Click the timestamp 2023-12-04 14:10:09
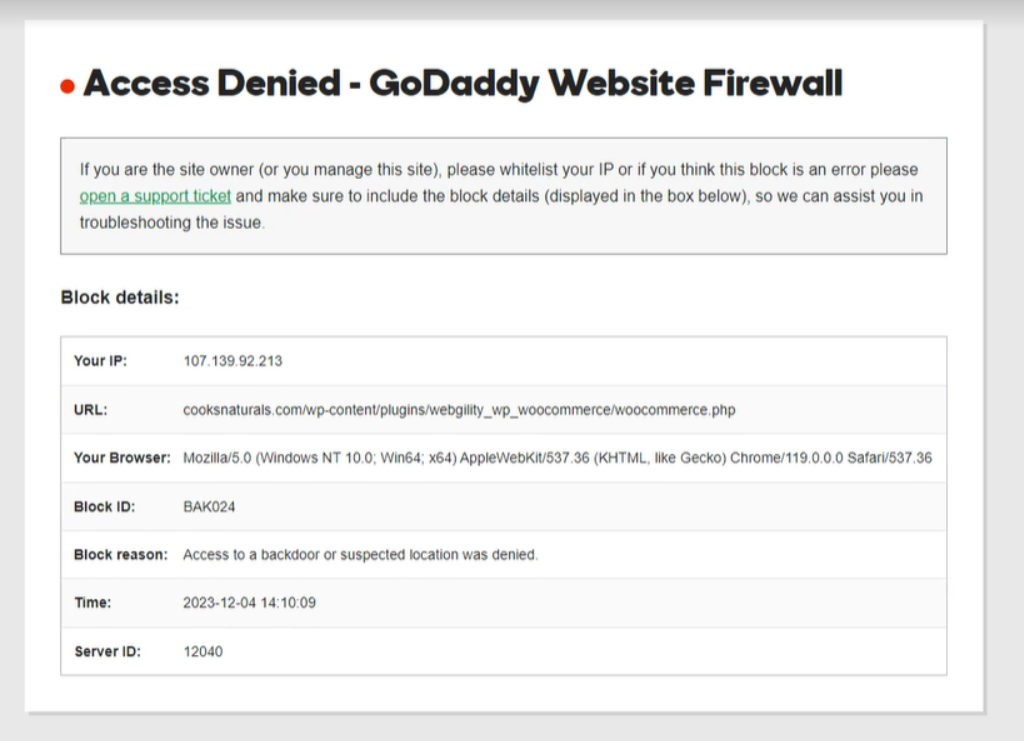Image resolution: width=1024 pixels, height=741 pixels. pos(250,603)
